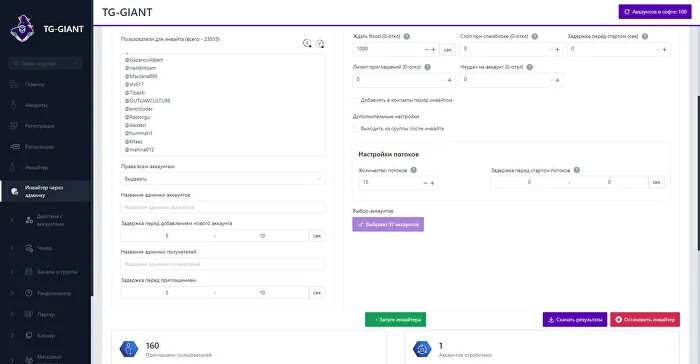
Task: Open the Инвайтер sidebar icon
Action: (x=14, y=167)
